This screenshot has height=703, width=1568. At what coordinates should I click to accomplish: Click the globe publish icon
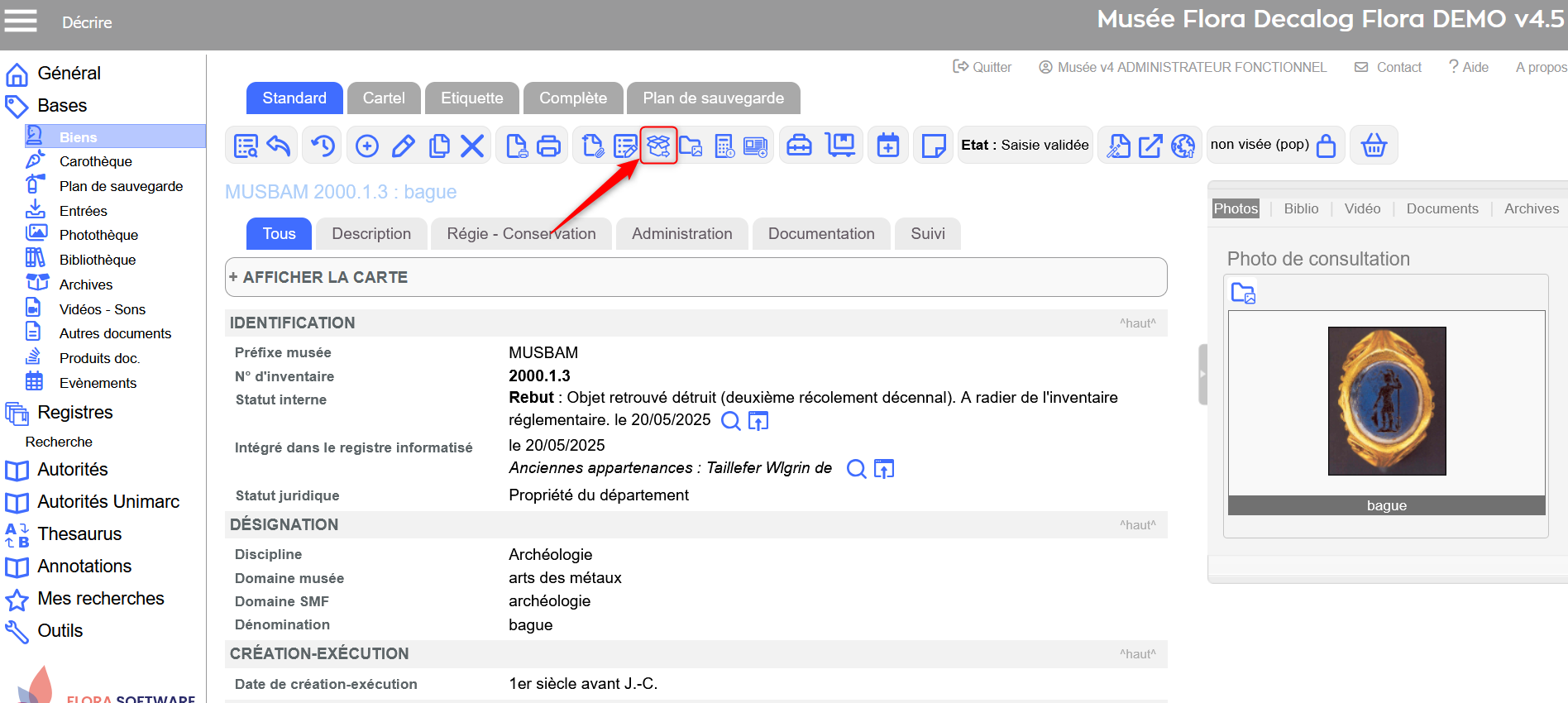(x=1183, y=146)
